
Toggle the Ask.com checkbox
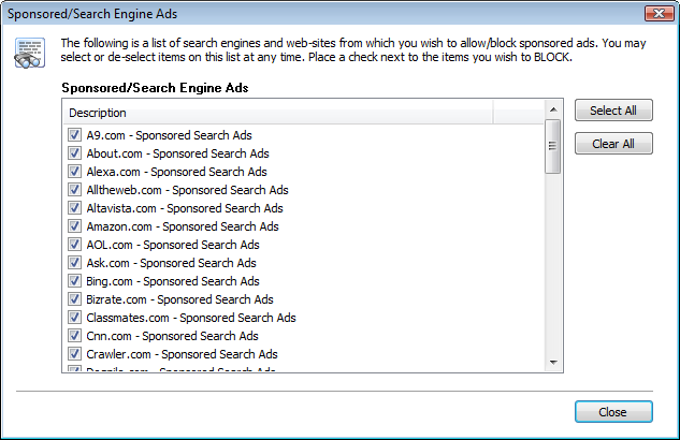(75, 262)
